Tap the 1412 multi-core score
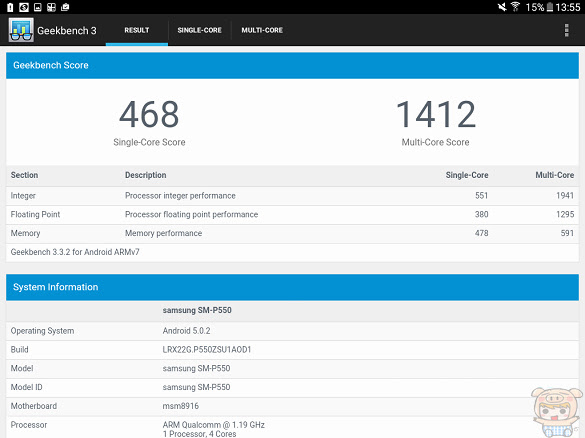 [x=436, y=114]
